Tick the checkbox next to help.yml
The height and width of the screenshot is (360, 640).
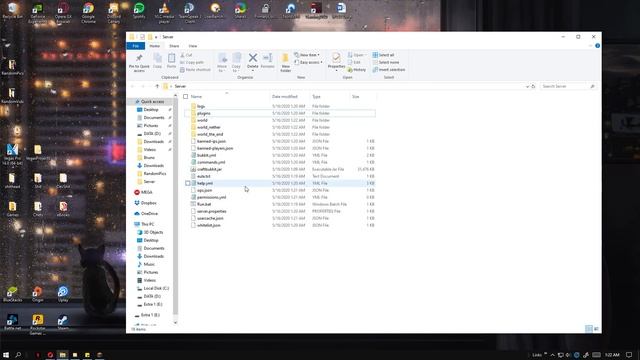[188, 184]
